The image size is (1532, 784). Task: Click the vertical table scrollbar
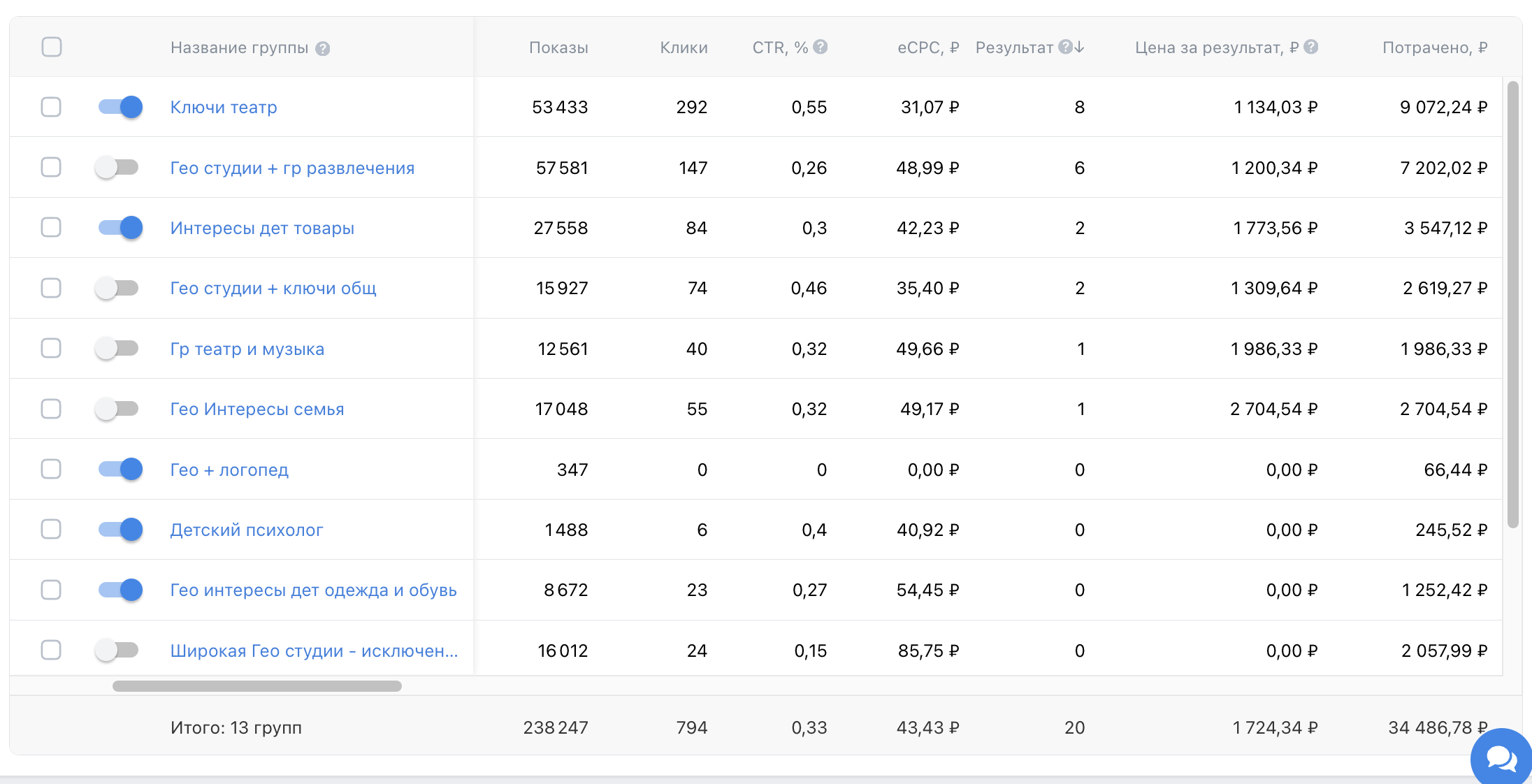click(1512, 304)
